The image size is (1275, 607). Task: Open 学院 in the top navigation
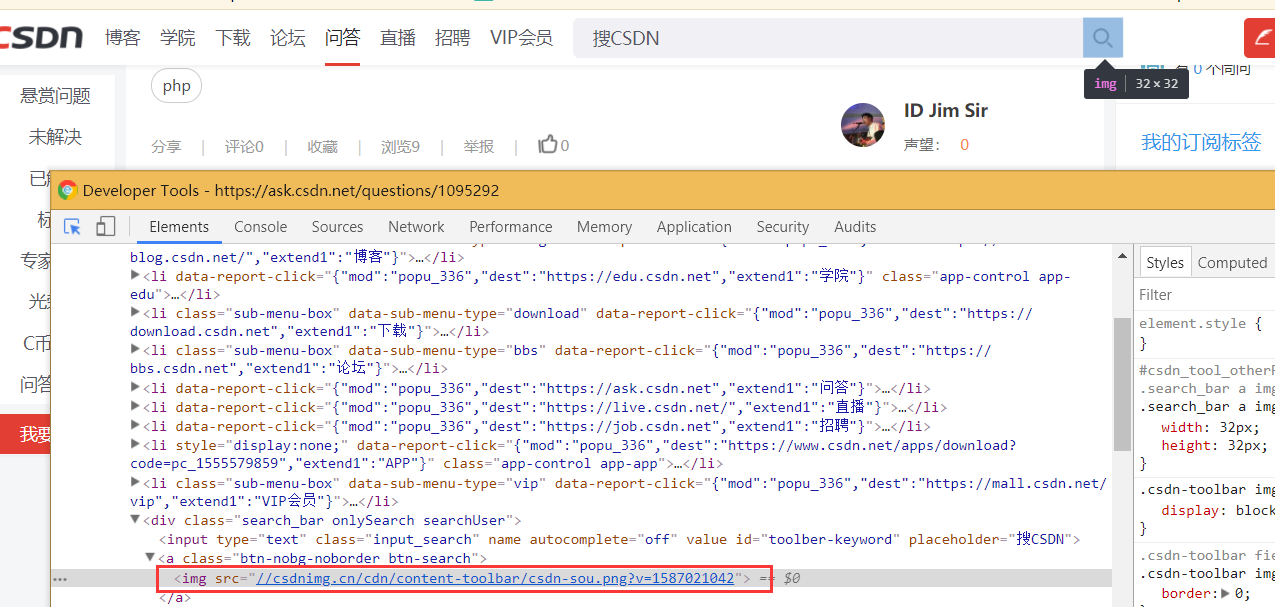tap(178, 38)
